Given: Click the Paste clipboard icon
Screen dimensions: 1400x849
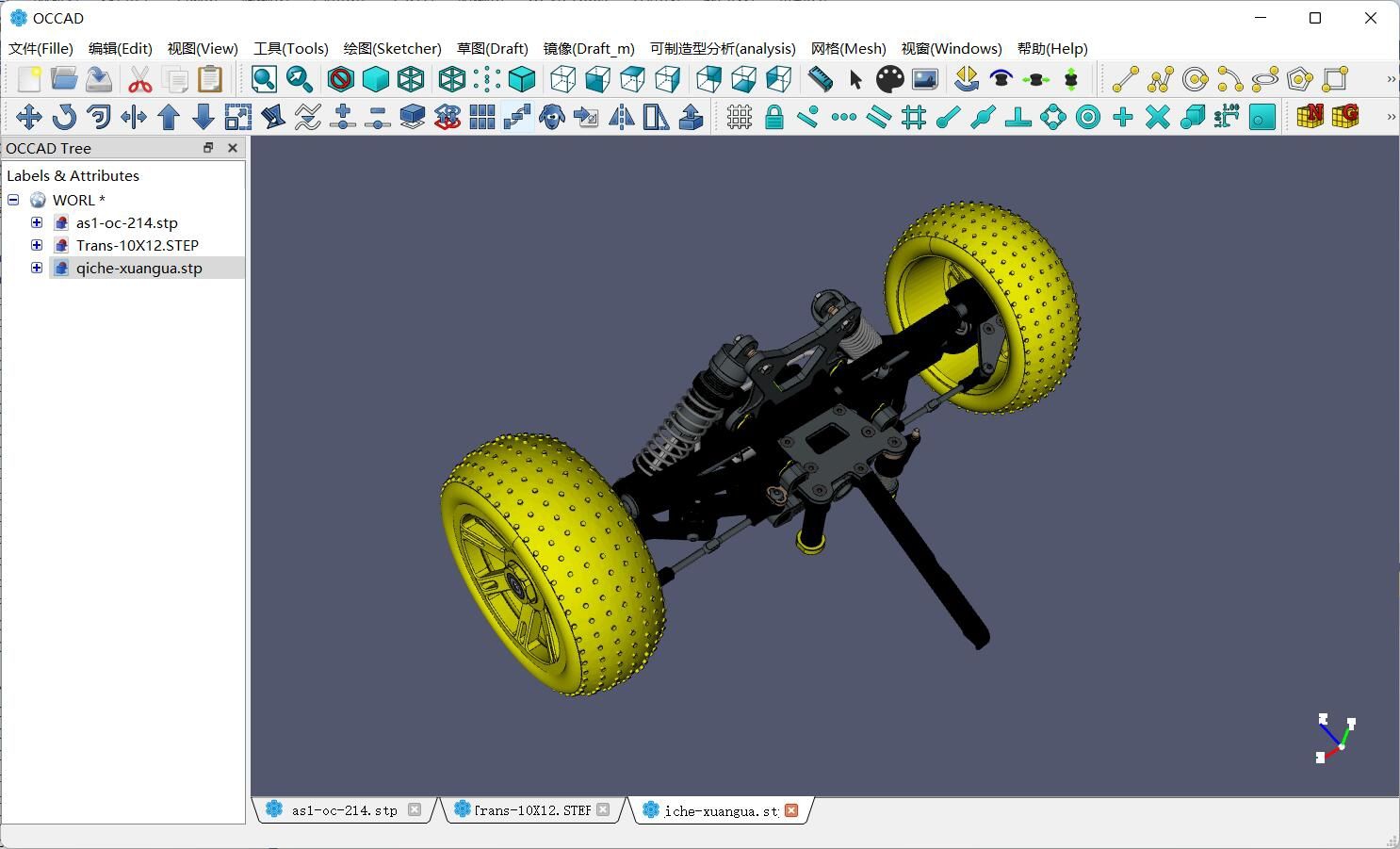Looking at the screenshot, I should click(x=210, y=79).
